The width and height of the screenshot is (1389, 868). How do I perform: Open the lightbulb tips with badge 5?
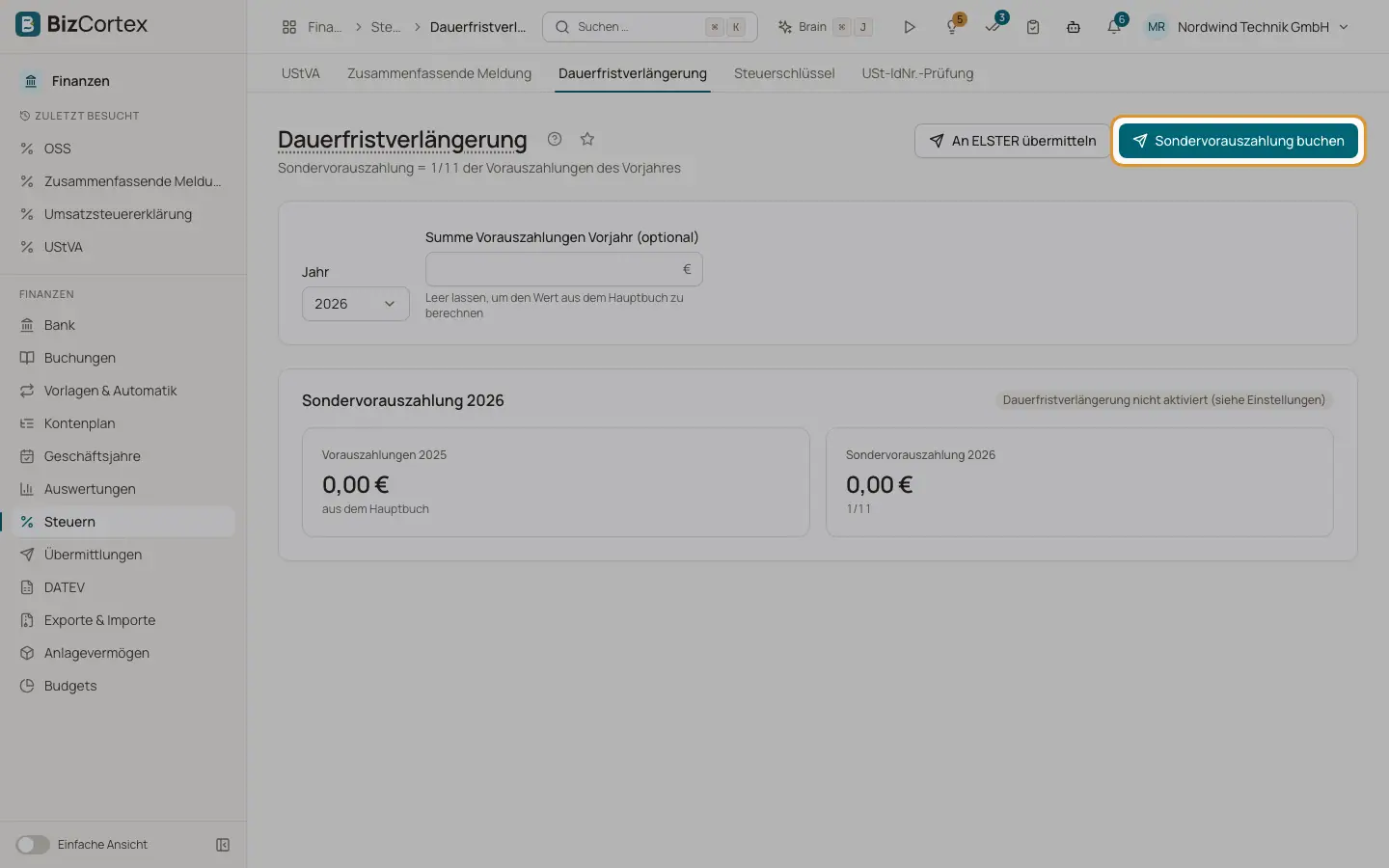953,27
